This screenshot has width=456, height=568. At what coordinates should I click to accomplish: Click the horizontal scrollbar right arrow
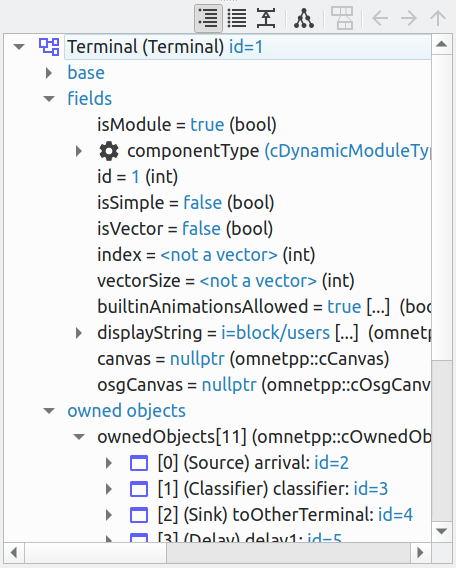click(x=420, y=552)
